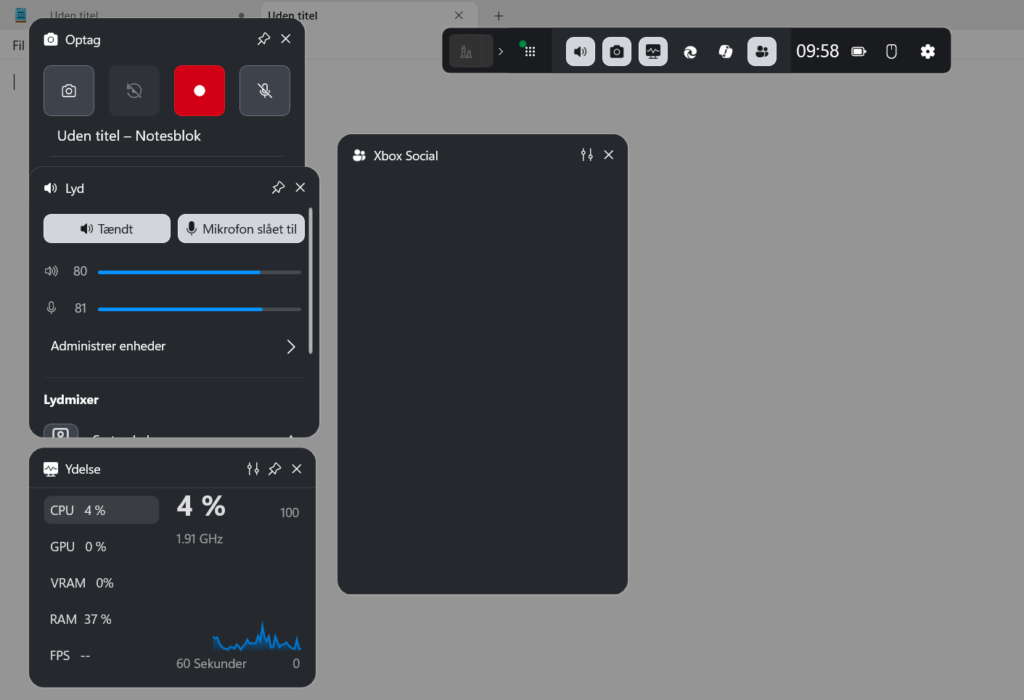The height and width of the screenshot is (700, 1024).
Task: Select the RAM 37 % metric
Action: tap(101, 619)
